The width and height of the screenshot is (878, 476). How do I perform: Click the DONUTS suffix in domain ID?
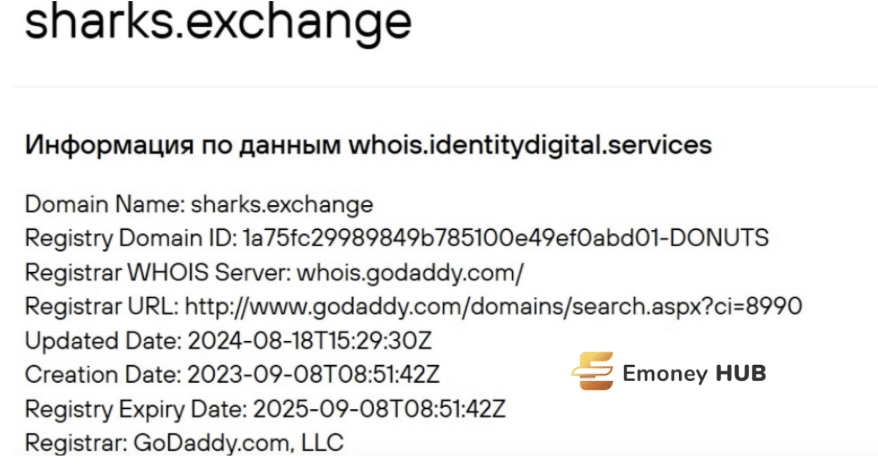pos(720,238)
